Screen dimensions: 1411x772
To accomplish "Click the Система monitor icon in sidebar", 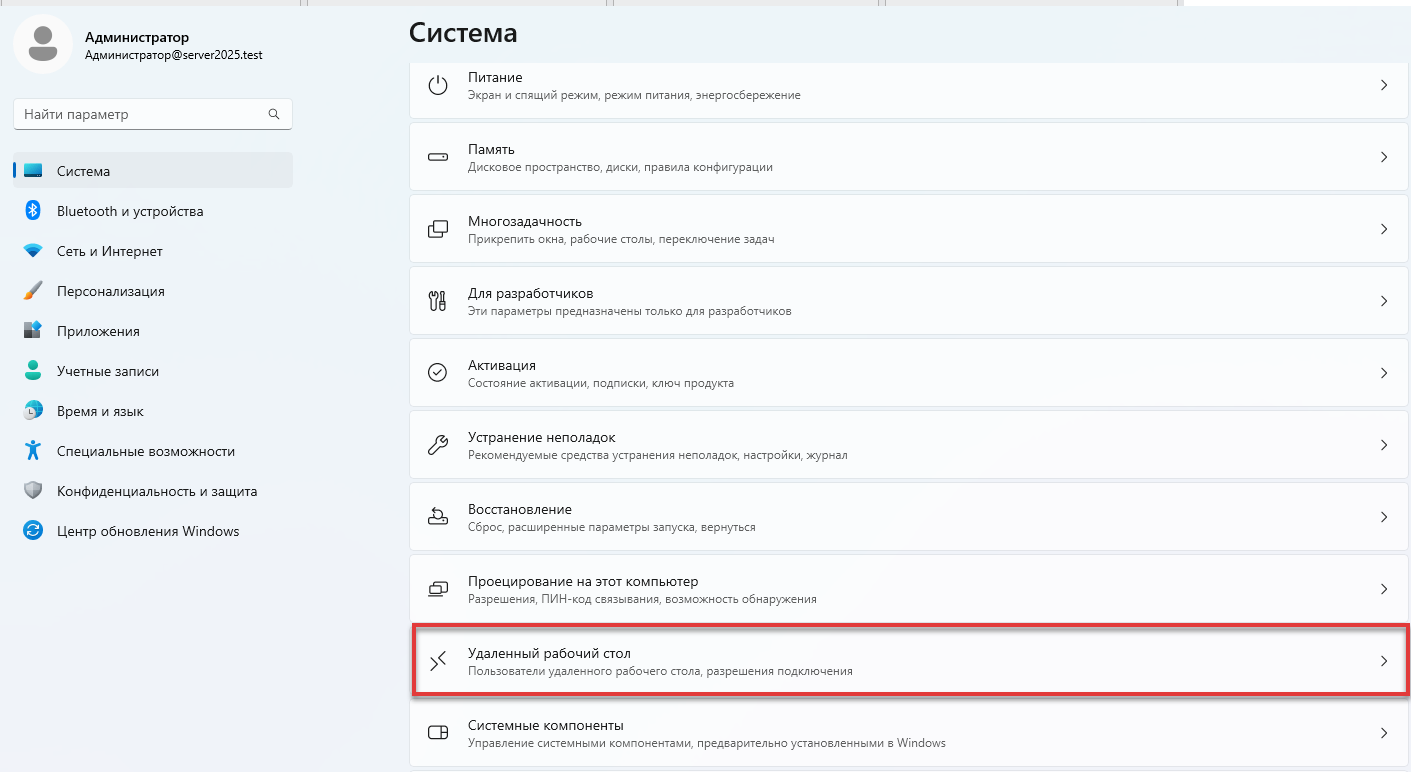I will pos(33,171).
